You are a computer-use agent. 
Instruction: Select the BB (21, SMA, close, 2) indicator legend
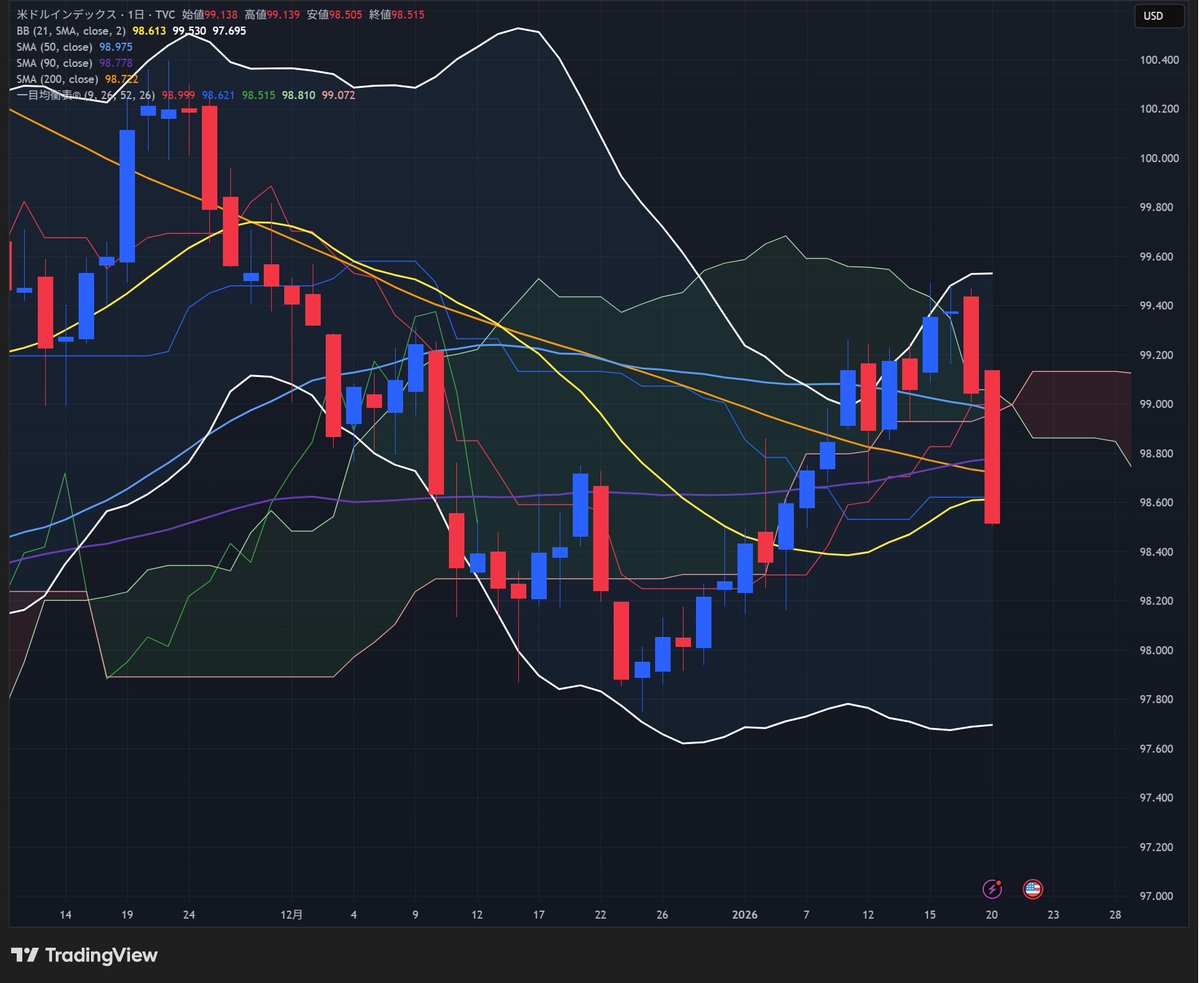pos(72,32)
